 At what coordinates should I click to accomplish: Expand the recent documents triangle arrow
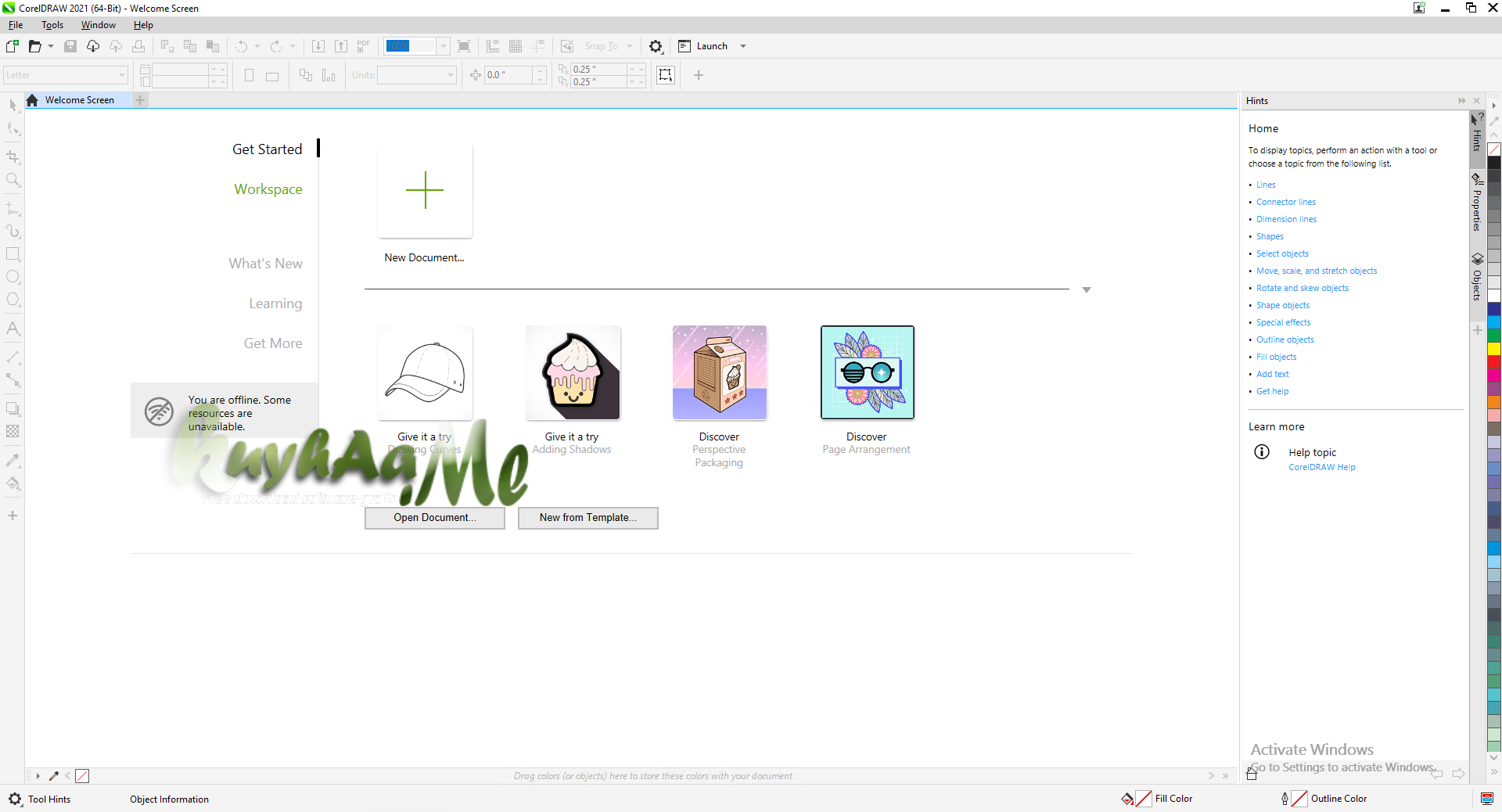(1087, 290)
